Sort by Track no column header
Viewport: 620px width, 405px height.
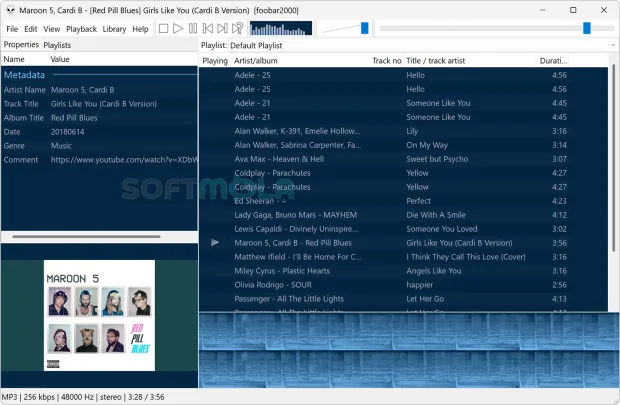point(387,61)
